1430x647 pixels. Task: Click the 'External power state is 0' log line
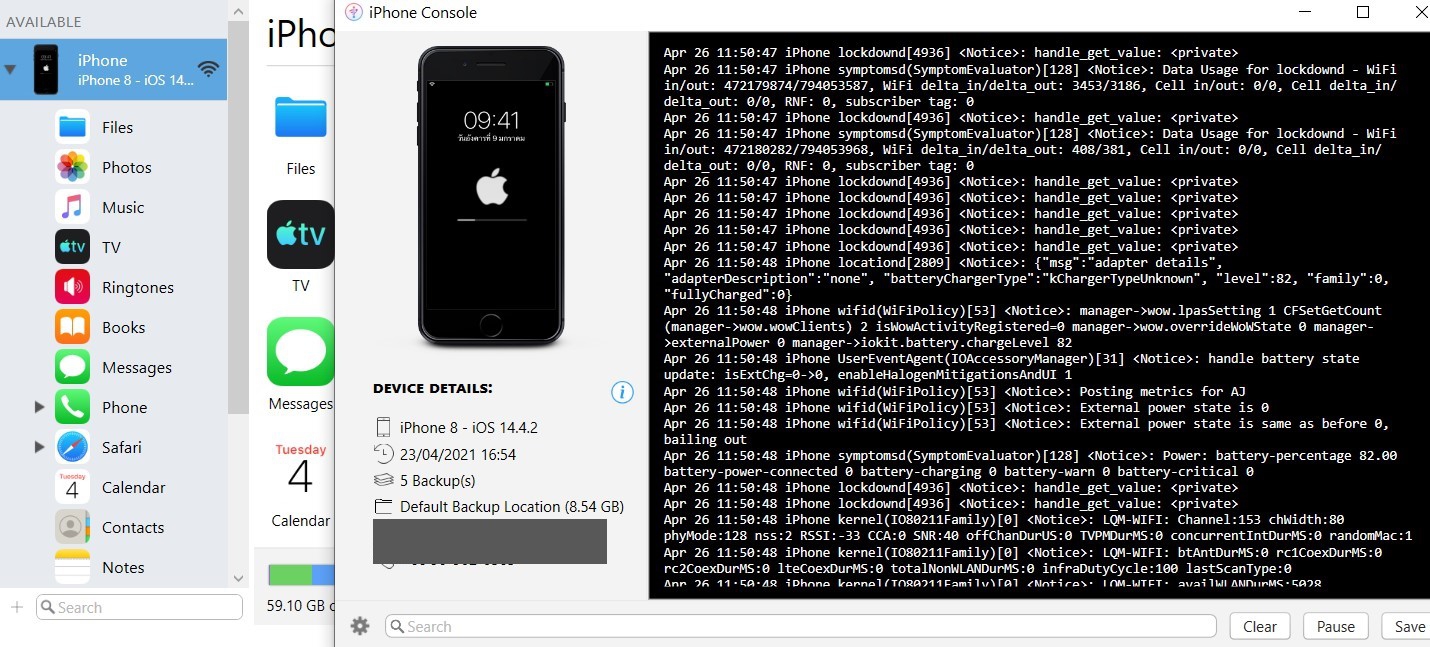pos(966,407)
